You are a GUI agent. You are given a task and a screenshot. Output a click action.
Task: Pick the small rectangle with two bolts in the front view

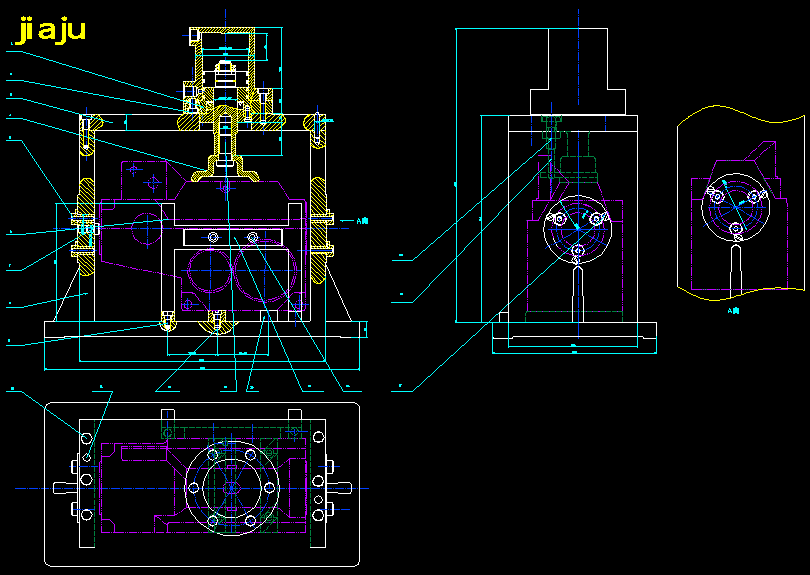coord(233,237)
